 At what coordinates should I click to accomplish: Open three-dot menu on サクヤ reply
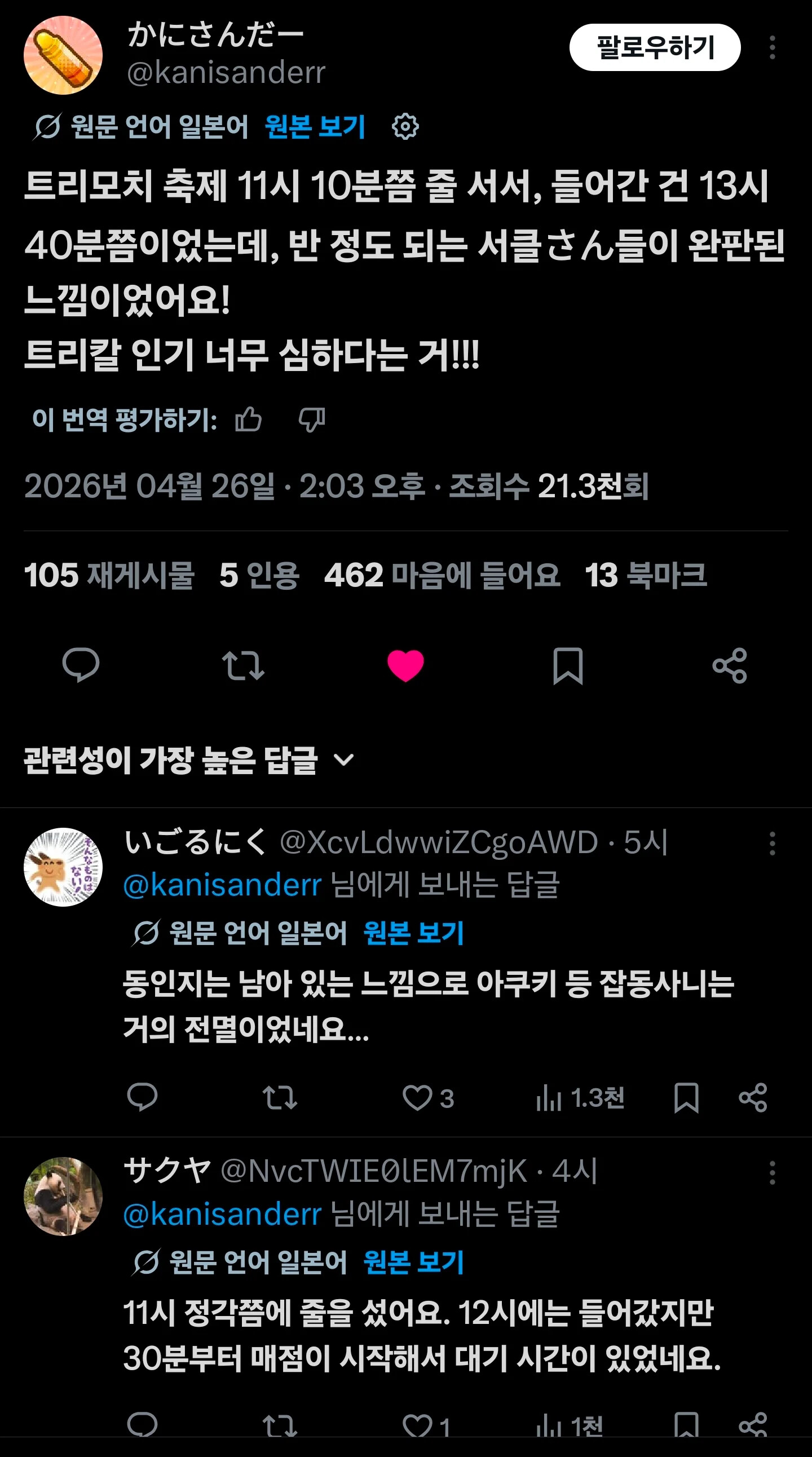click(x=772, y=1173)
